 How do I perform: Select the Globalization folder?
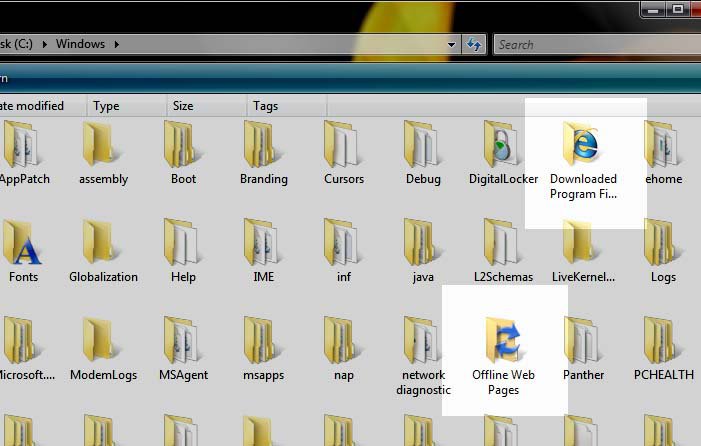coord(103,251)
